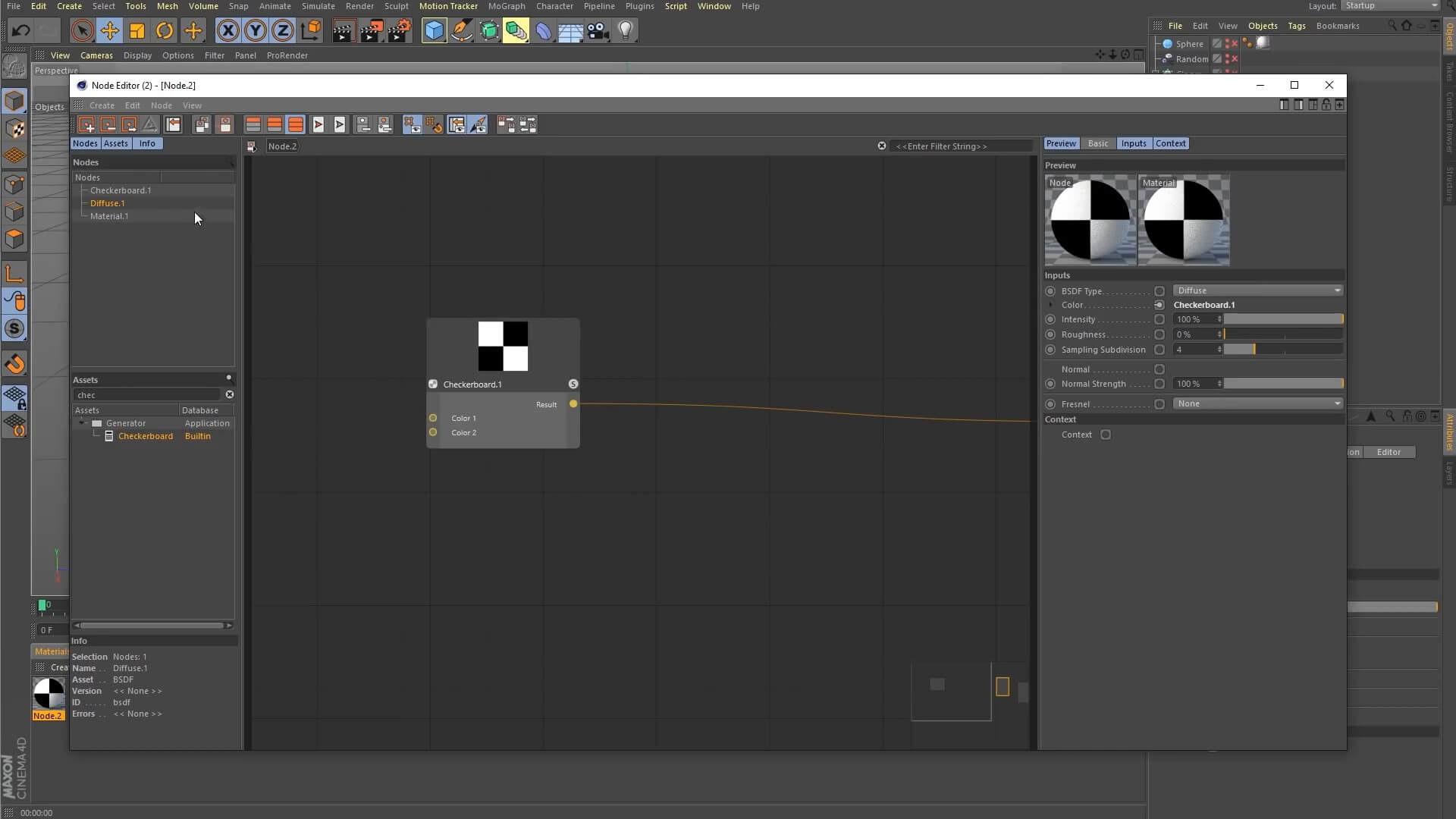Toggle the X axis lock icon
This screenshot has height=819, width=1456.
(x=227, y=31)
